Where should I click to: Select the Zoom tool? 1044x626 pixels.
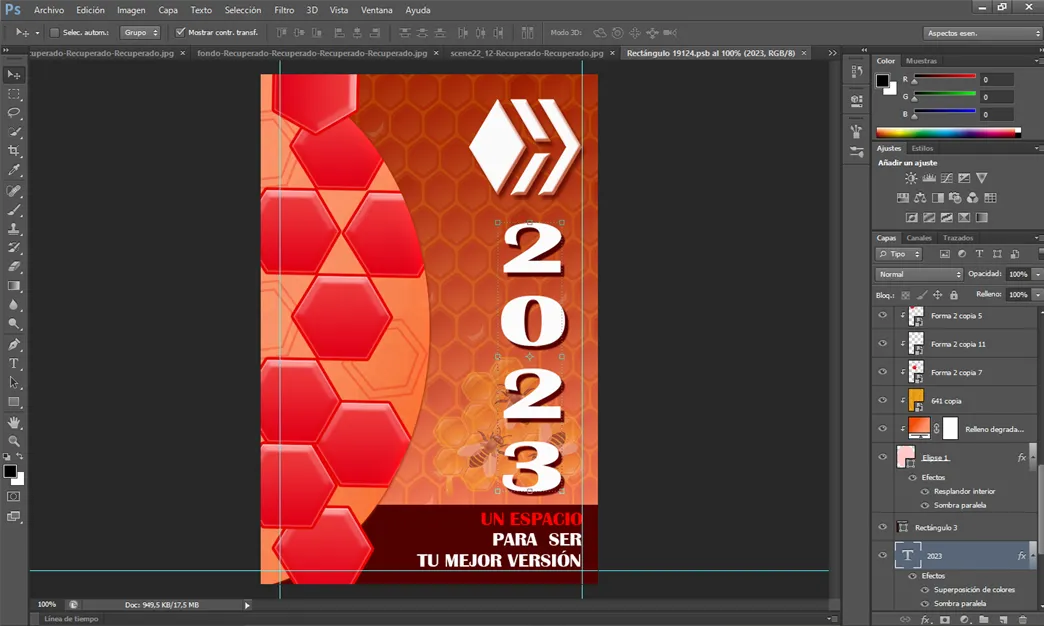click(14, 441)
